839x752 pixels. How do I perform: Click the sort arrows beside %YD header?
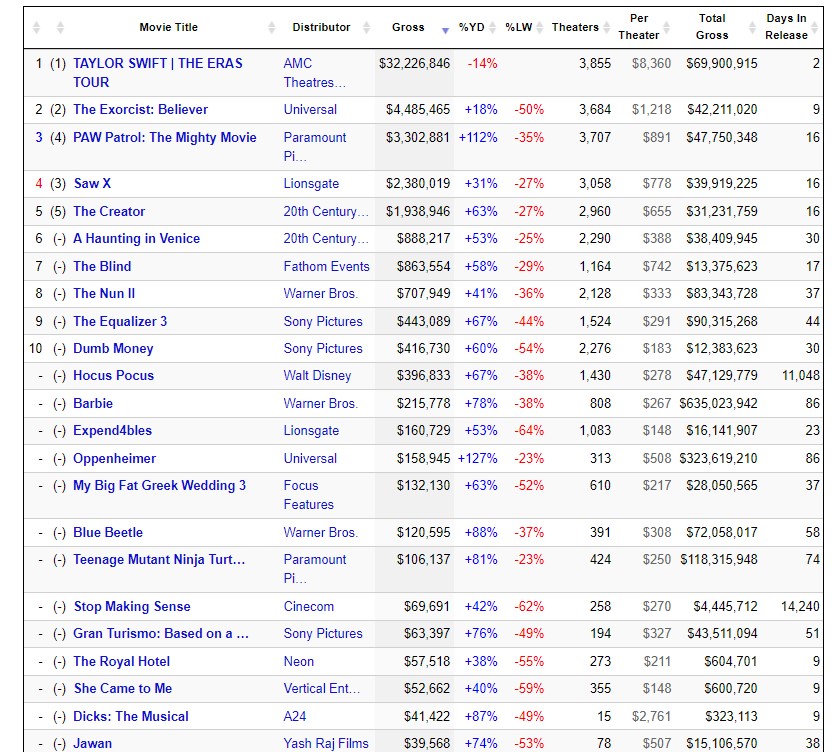pyautogui.click(x=492, y=28)
